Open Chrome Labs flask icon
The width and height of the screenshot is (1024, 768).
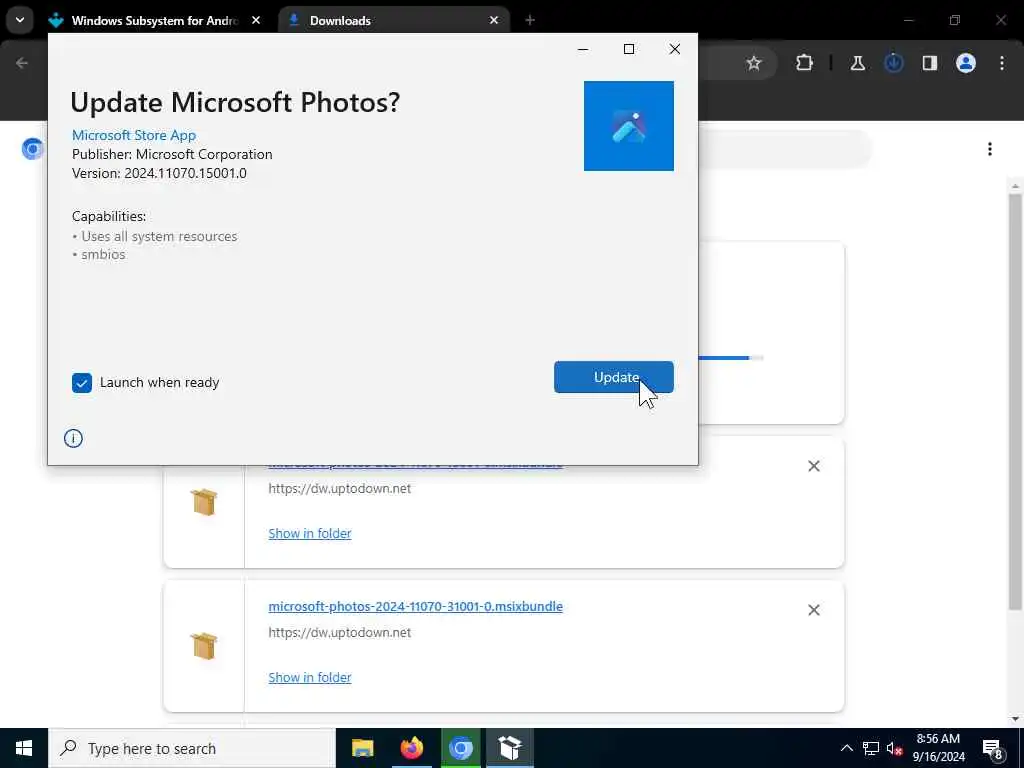pyautogui.click(x=857, y=63)
